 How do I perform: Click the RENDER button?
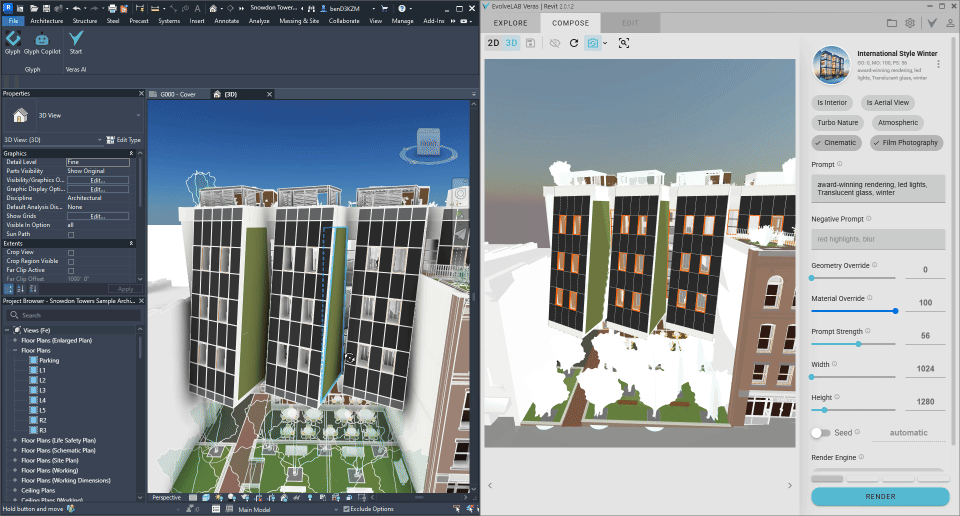[x=880, y=496]
